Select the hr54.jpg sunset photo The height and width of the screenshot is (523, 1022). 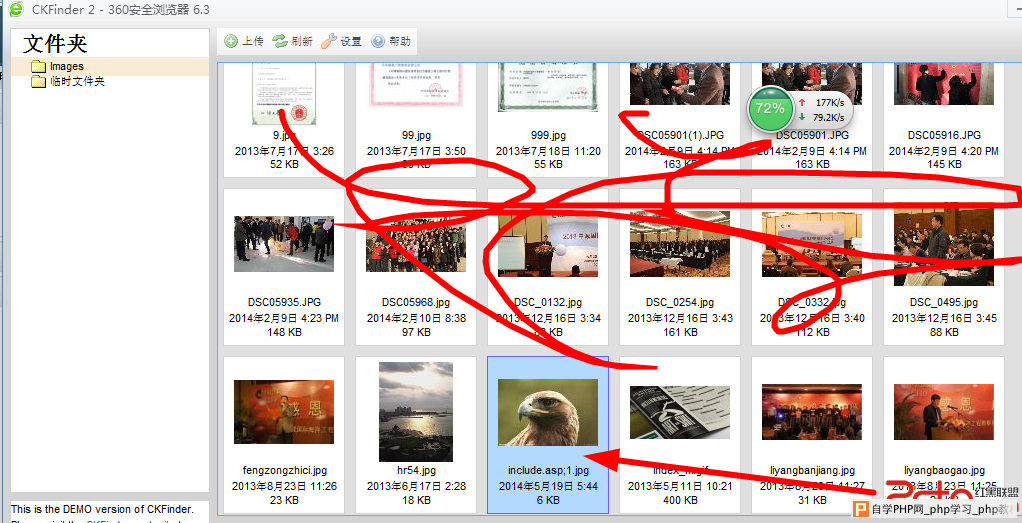pyautogui.click(x=416, y=412)
